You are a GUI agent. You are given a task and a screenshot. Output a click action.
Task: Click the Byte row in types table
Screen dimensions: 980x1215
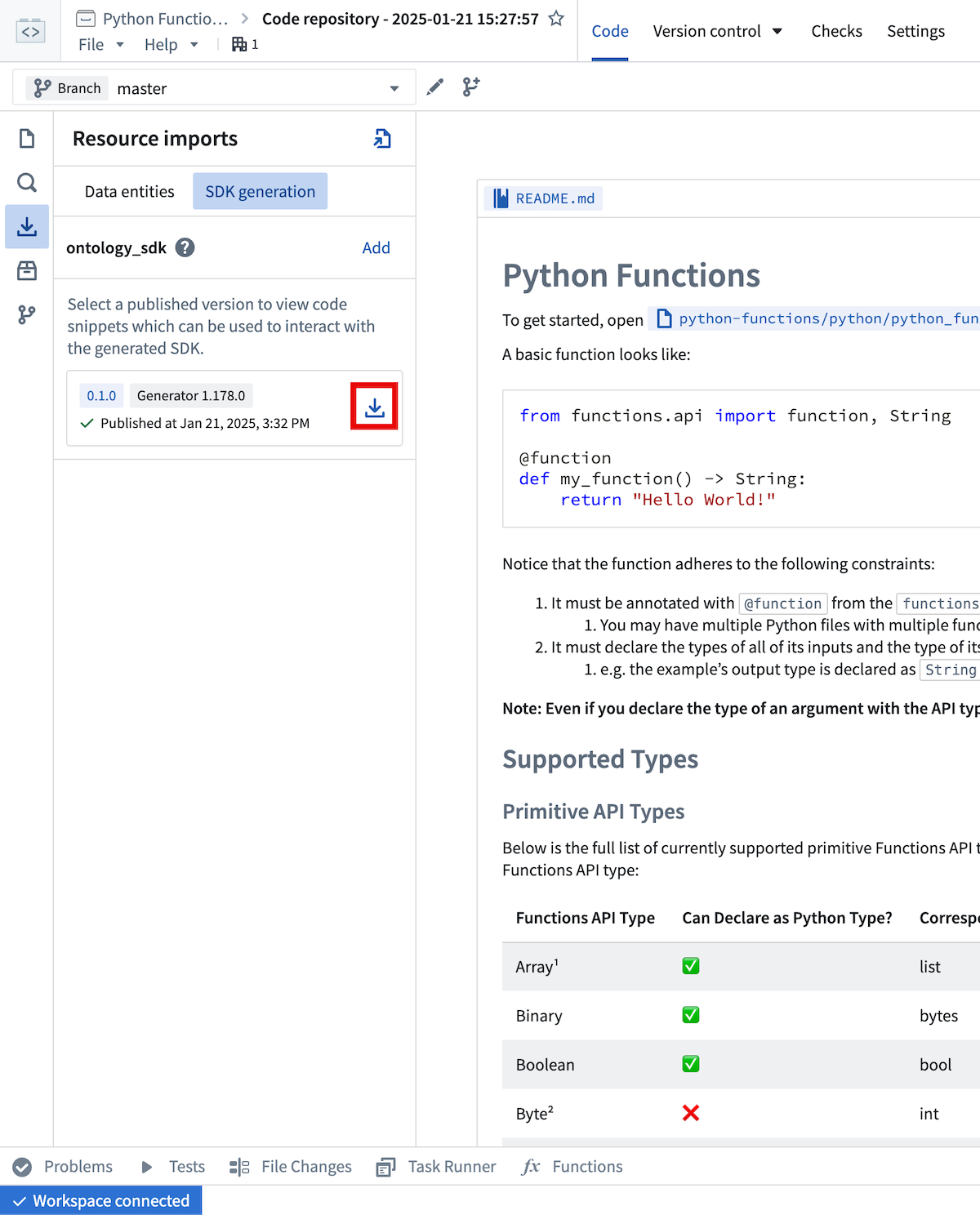(741, 1114)
